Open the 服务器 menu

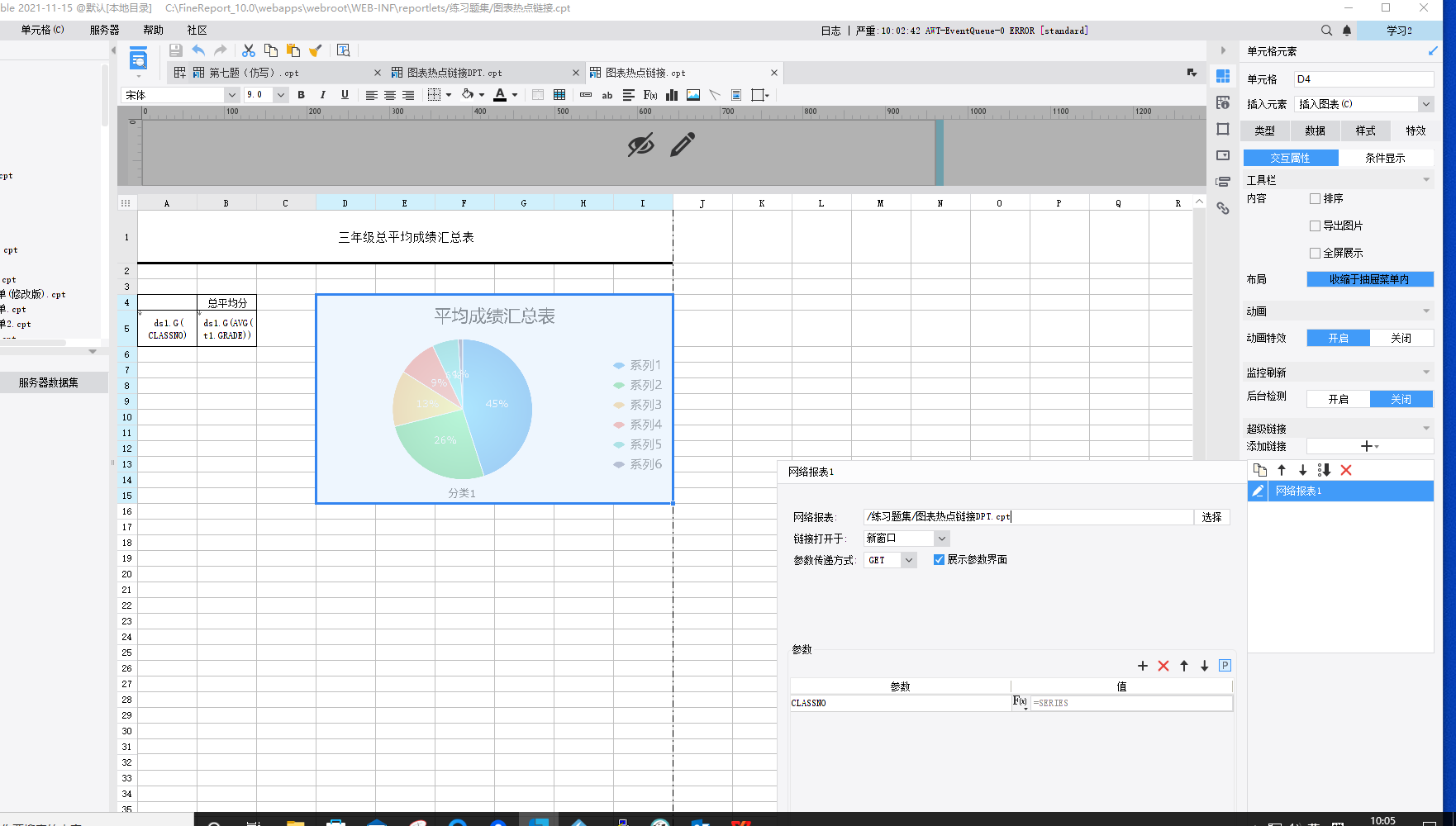(104, 30)
